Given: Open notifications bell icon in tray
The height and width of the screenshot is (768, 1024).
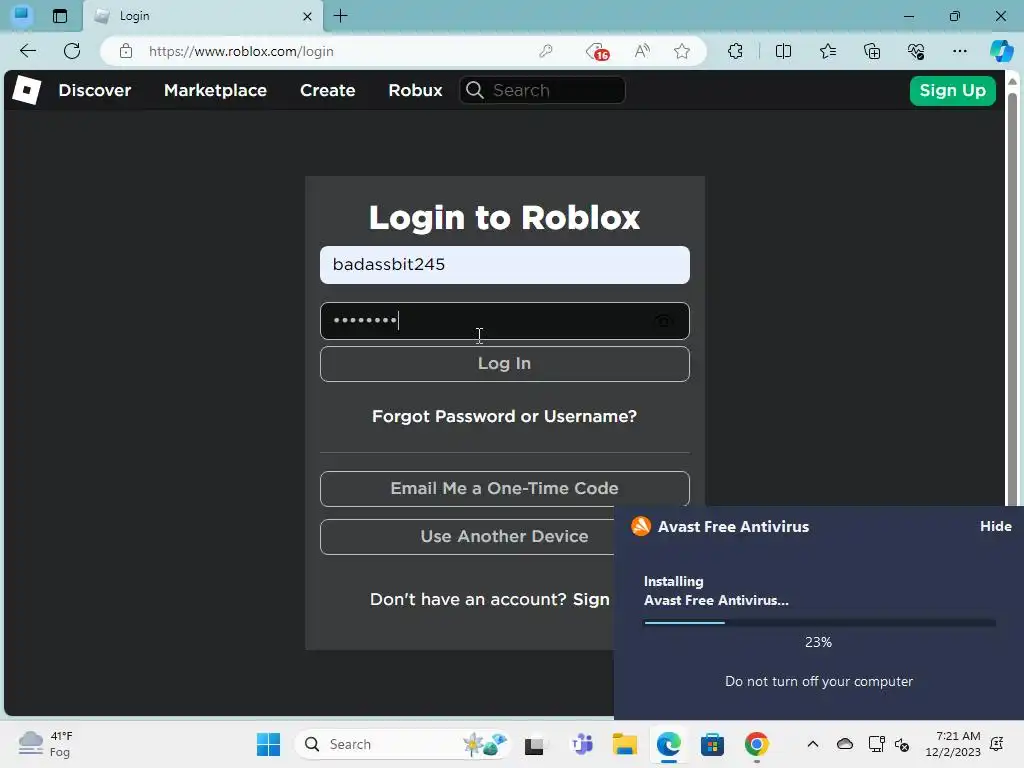Looking at the screenshot, I should pyautogui.click(x=997, y=744).
